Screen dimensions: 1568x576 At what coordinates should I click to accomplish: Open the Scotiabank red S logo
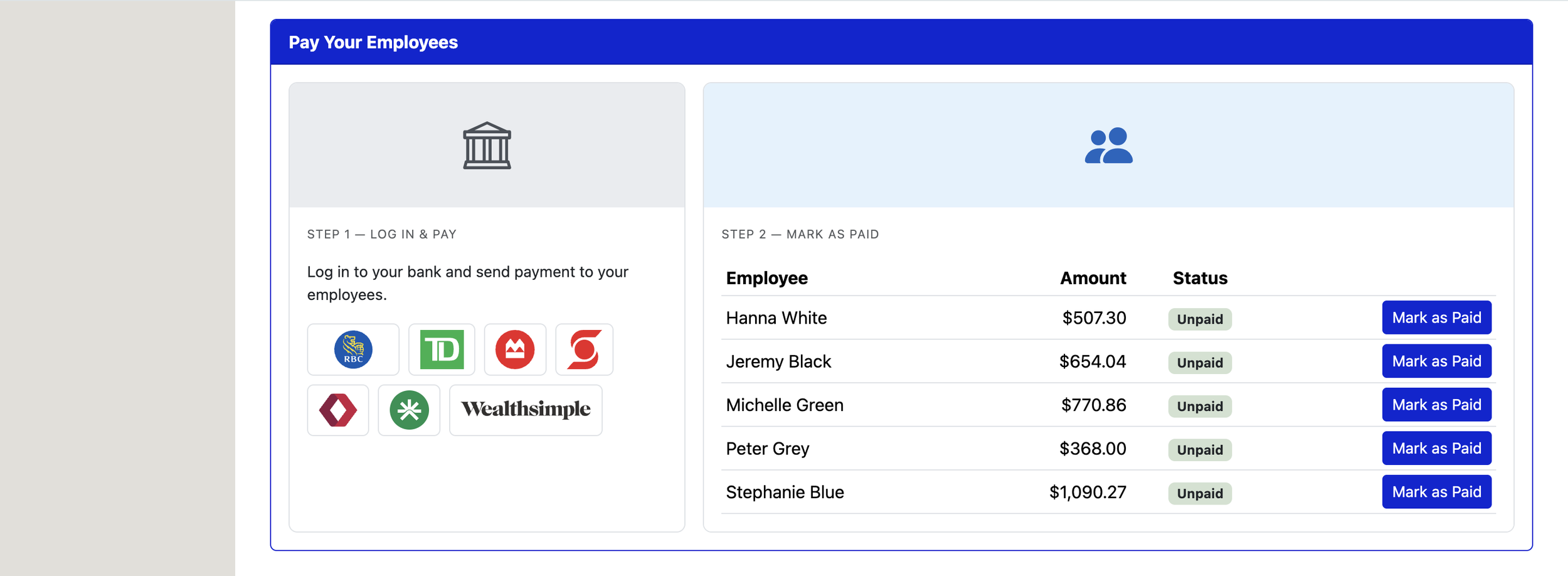[584, 349]
